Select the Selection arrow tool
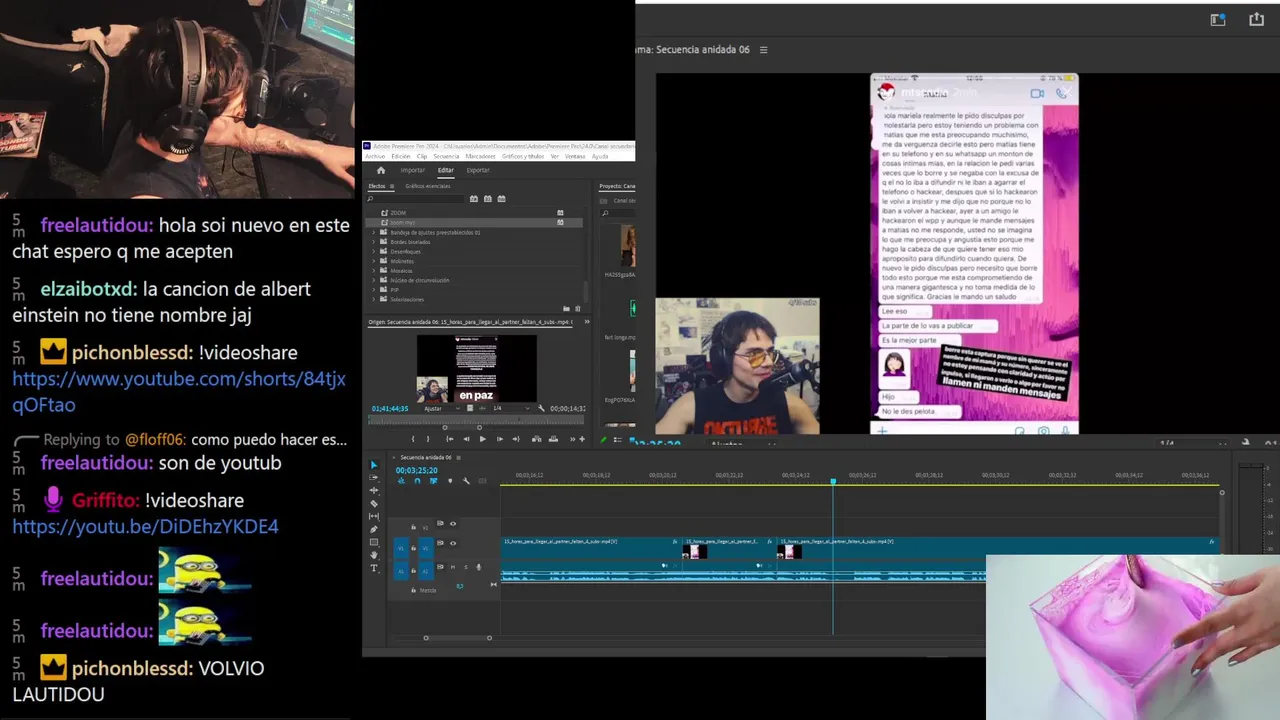1280x720 pixels. coord(374,465)
